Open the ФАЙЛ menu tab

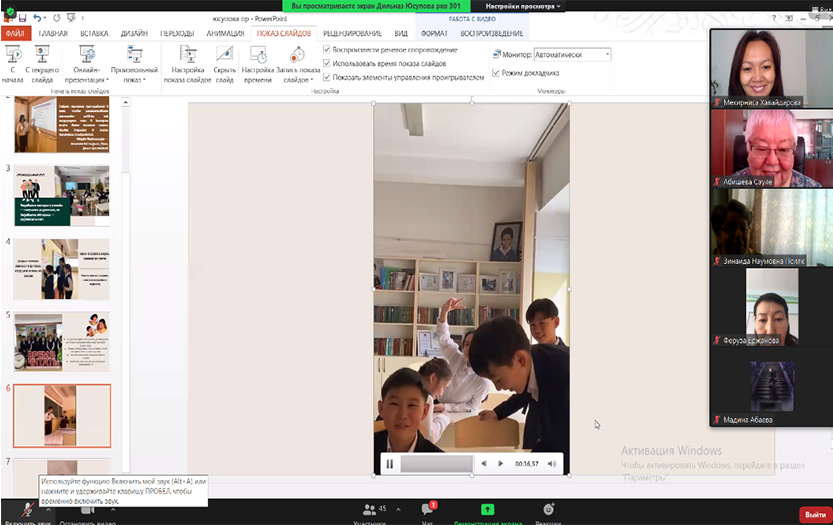15,33
